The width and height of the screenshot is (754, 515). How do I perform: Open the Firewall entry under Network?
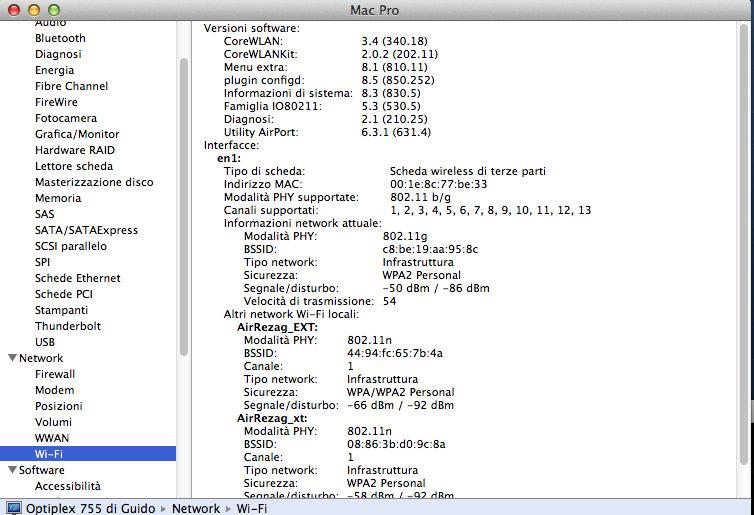coord(55,374)
